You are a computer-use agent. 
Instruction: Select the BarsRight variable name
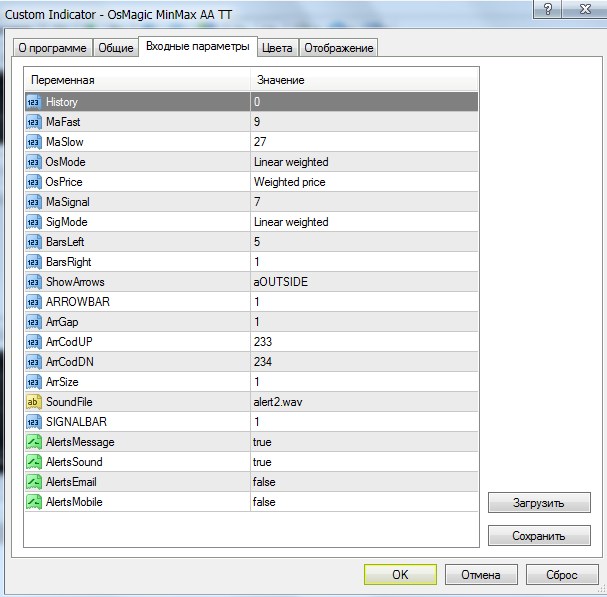coord(69,262)
